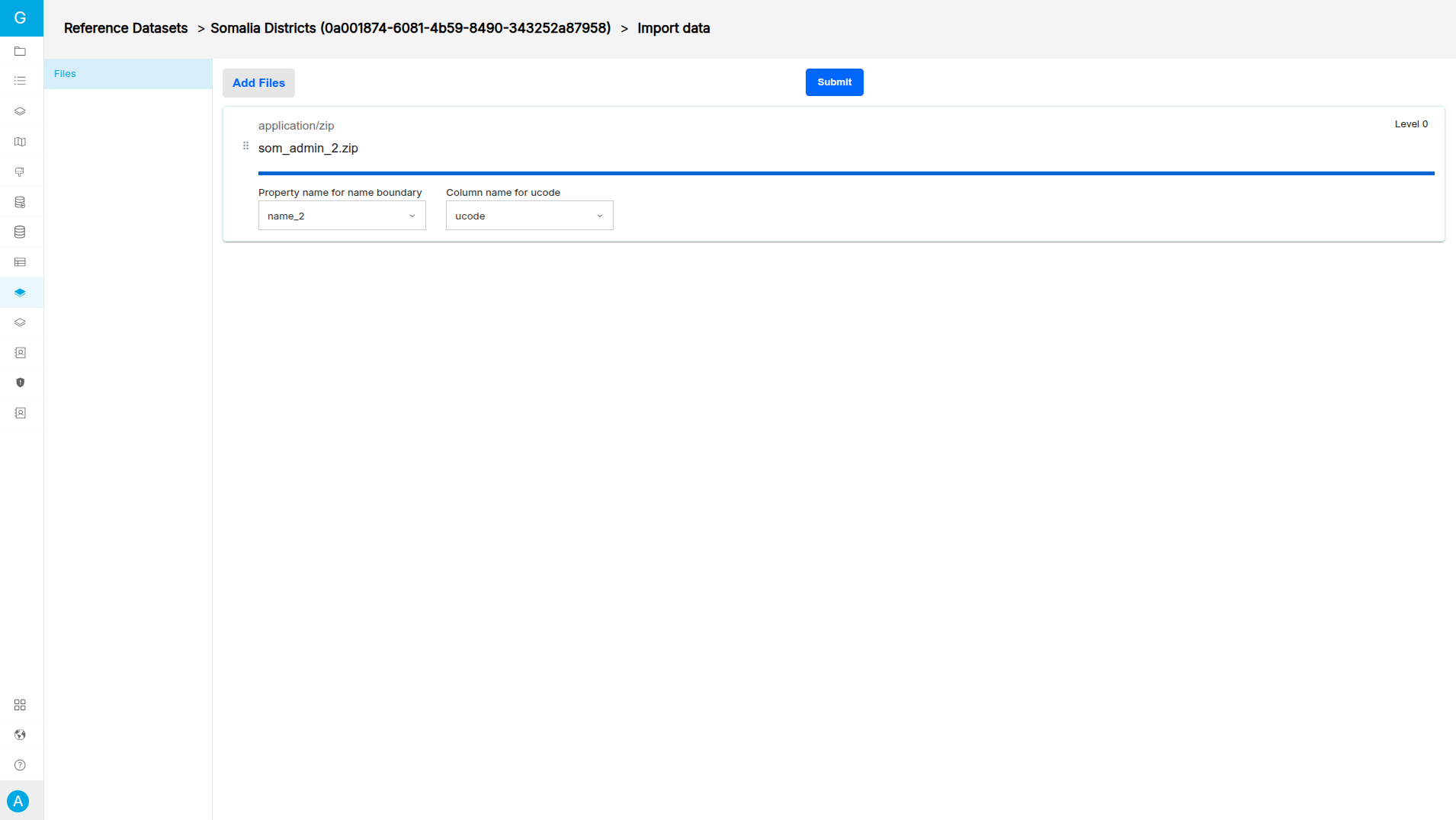Click the bulleted list sidebar icon

(x=21, y=81)
